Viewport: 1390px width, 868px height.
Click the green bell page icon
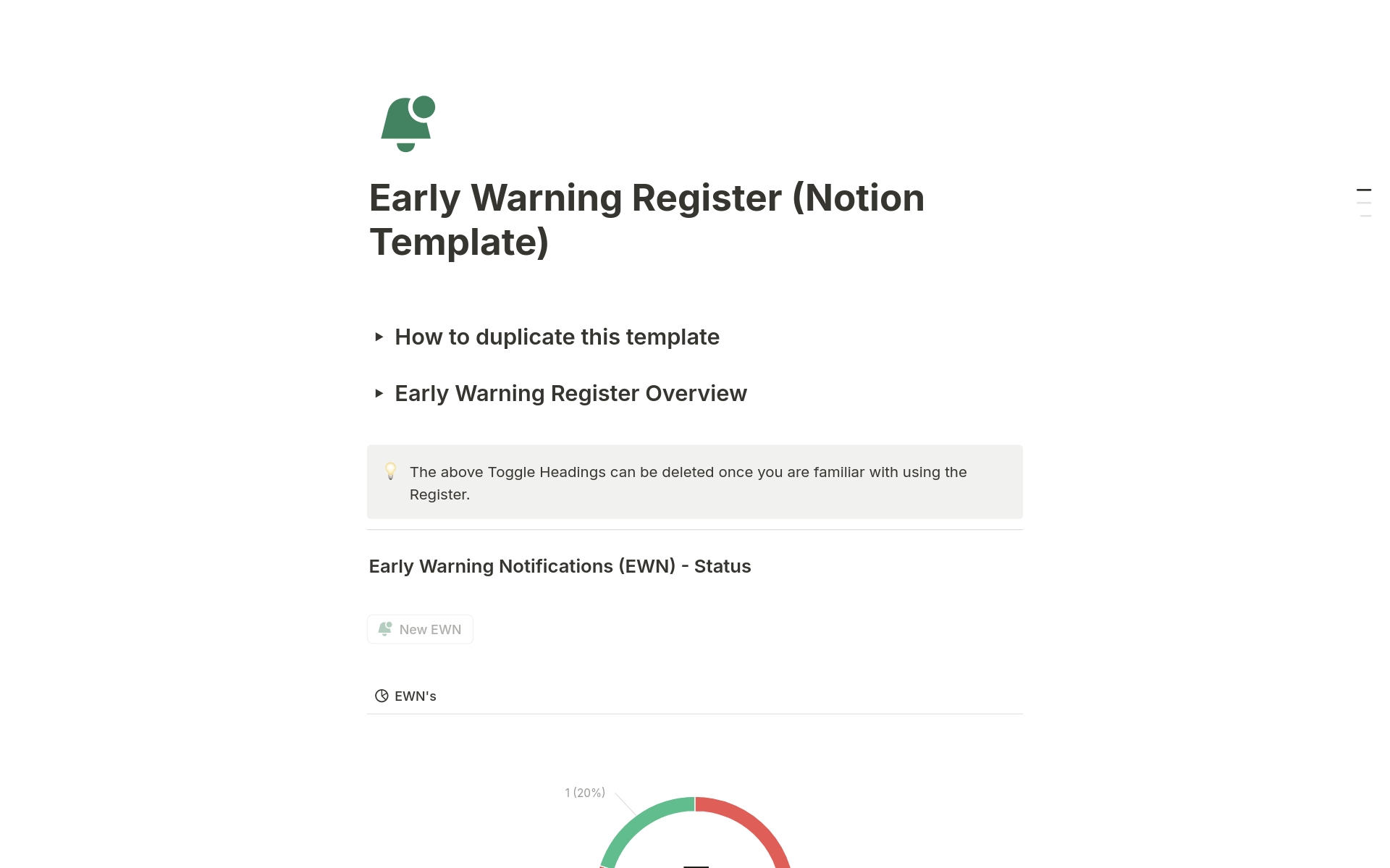[406, 123]
